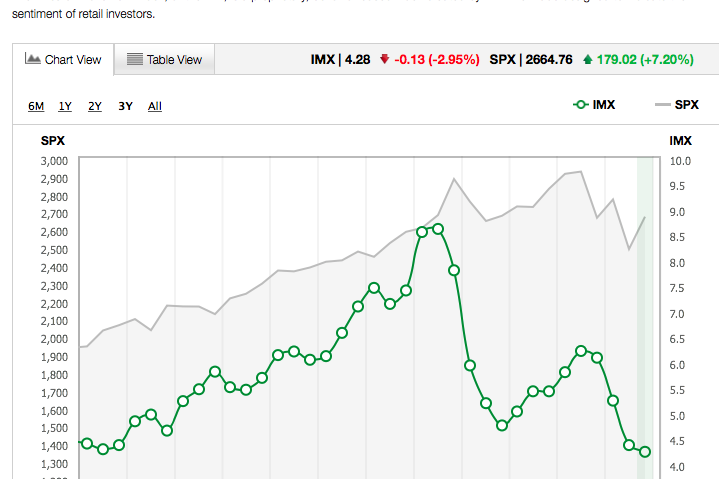The width and height of the screenshot is (719, 479).
Task: Toggle the IMX series via its legend label
Action: point(603,104)
